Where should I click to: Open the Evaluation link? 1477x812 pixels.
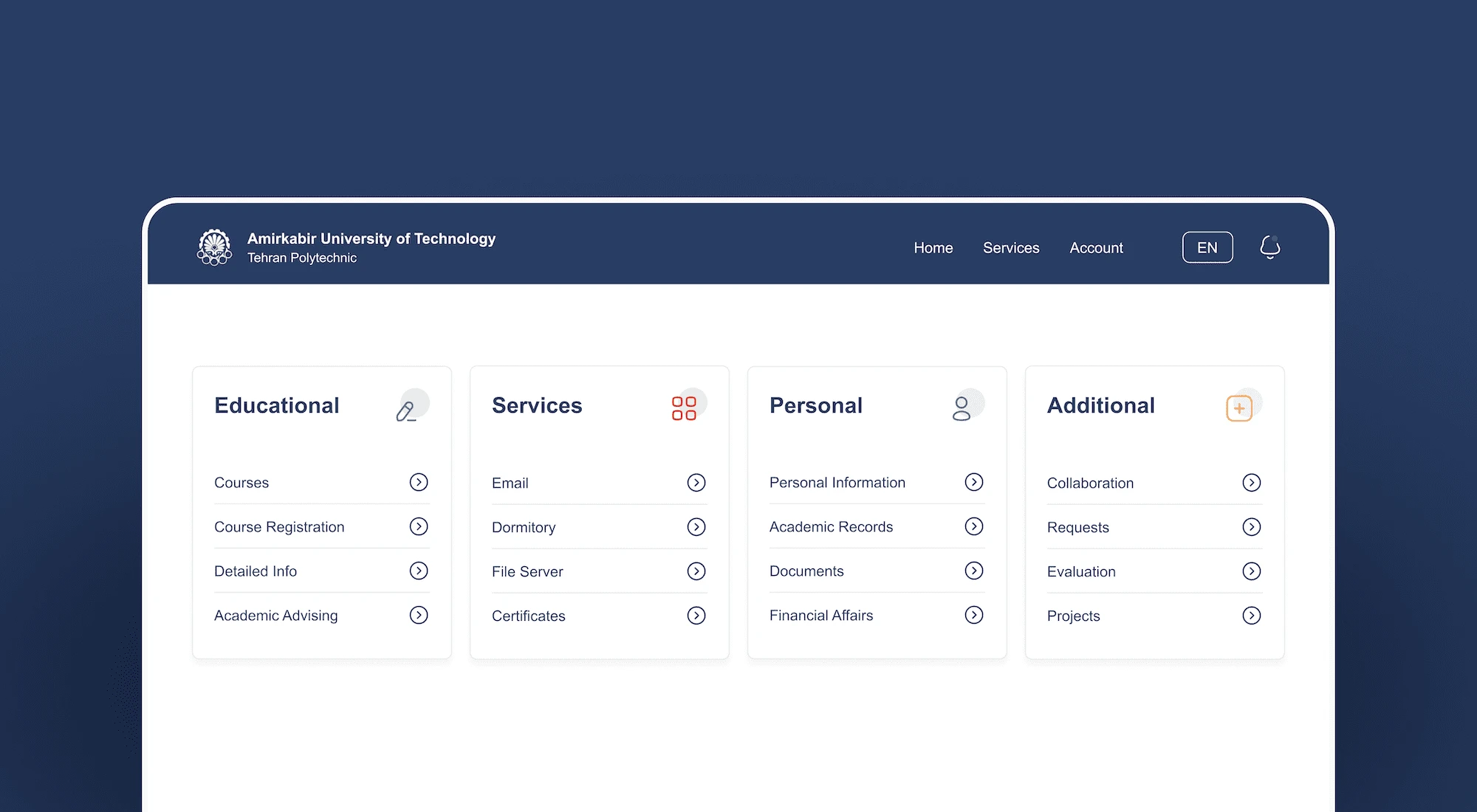(1081, 572)
